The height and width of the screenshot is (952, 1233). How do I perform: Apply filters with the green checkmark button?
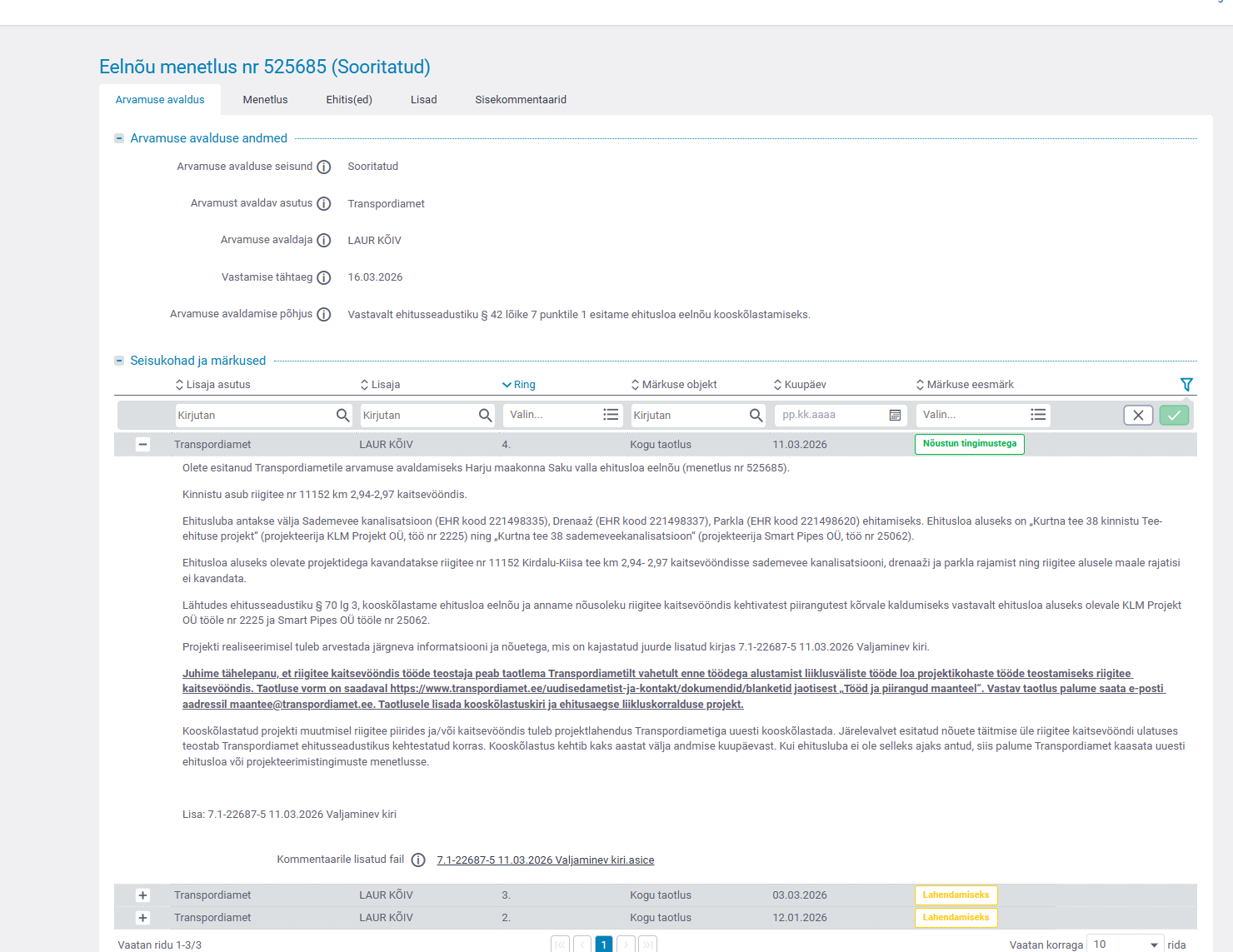1174,416
